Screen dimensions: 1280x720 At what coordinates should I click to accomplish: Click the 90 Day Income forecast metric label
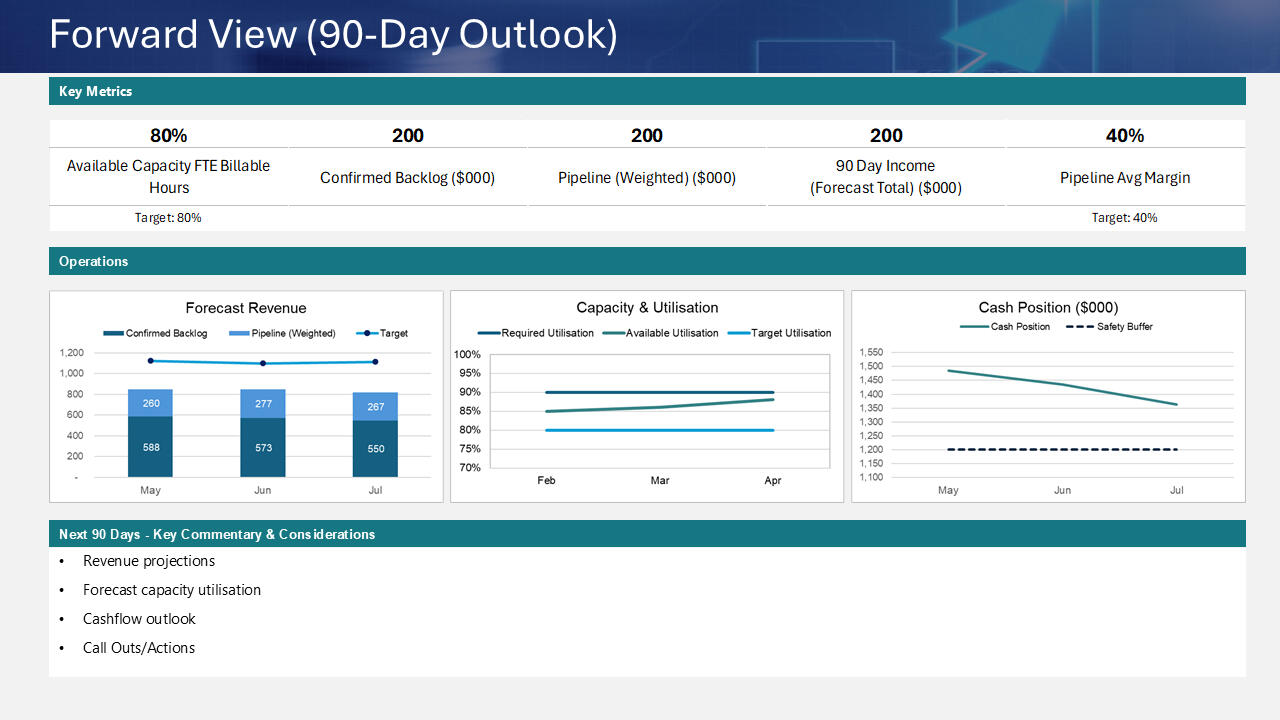[885, 177]
